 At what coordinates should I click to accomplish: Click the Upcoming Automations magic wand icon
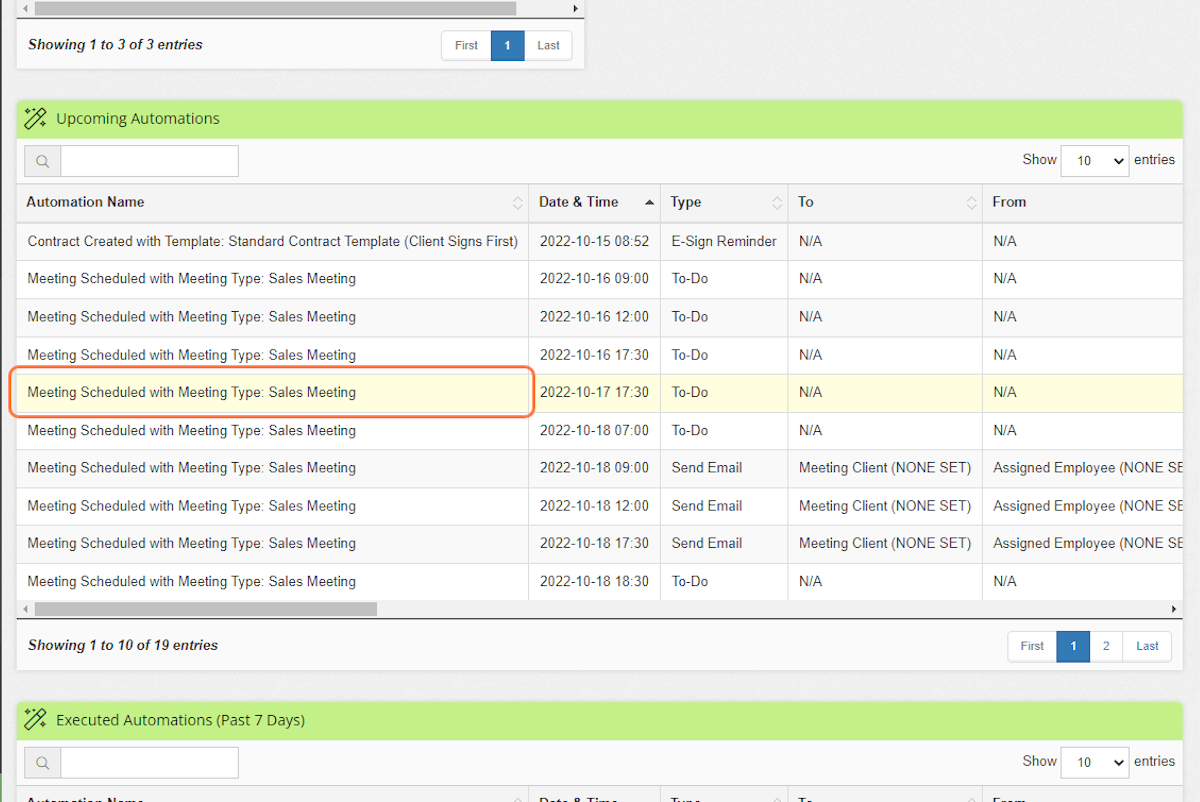(35, 118)
